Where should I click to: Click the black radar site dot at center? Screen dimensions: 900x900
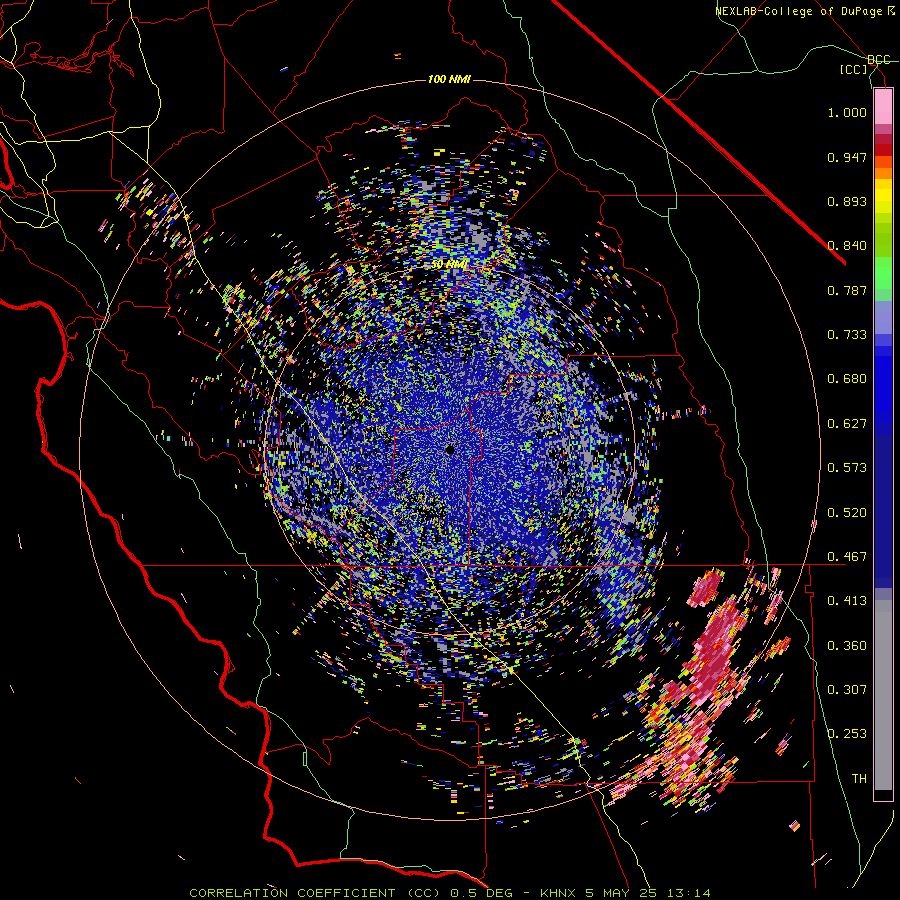coord(450,451)
